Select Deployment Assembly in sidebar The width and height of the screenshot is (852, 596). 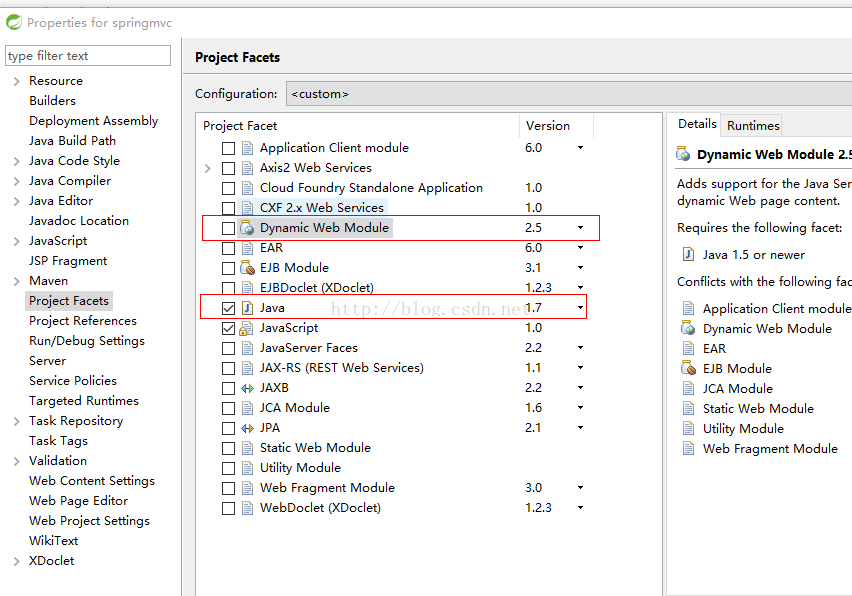click(x=93, y=121)
